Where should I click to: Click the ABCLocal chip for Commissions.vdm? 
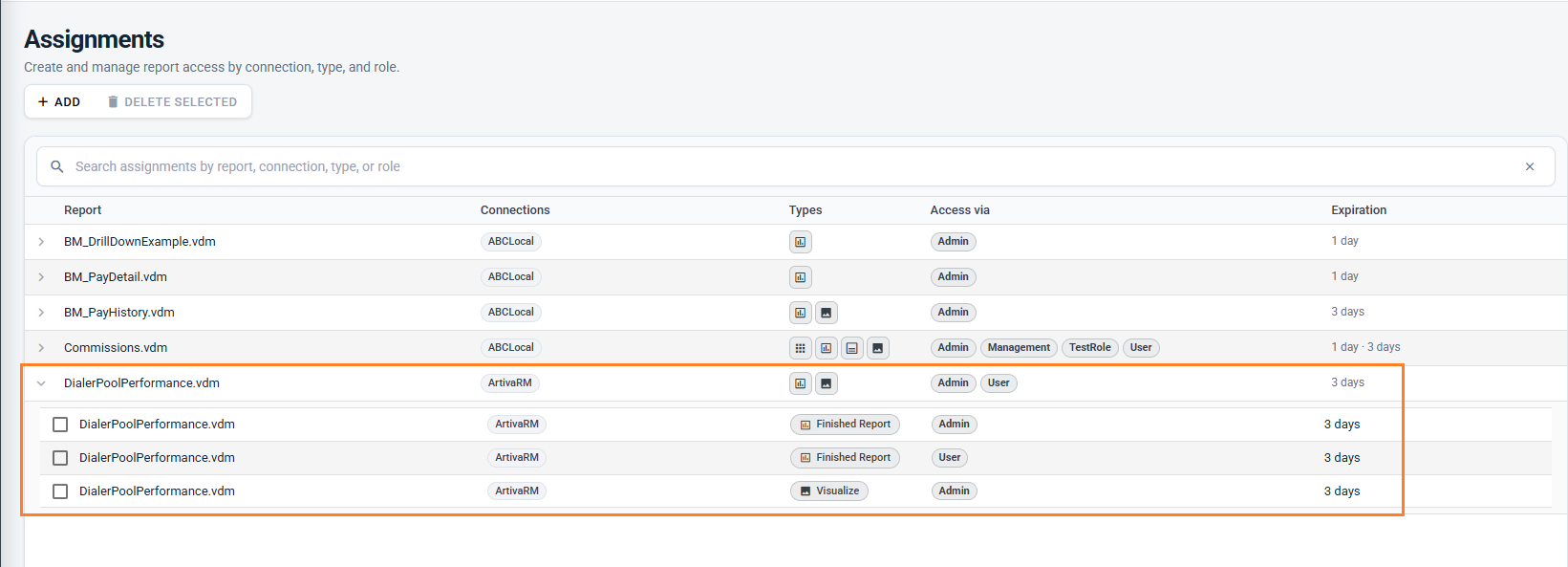point(511,348)
